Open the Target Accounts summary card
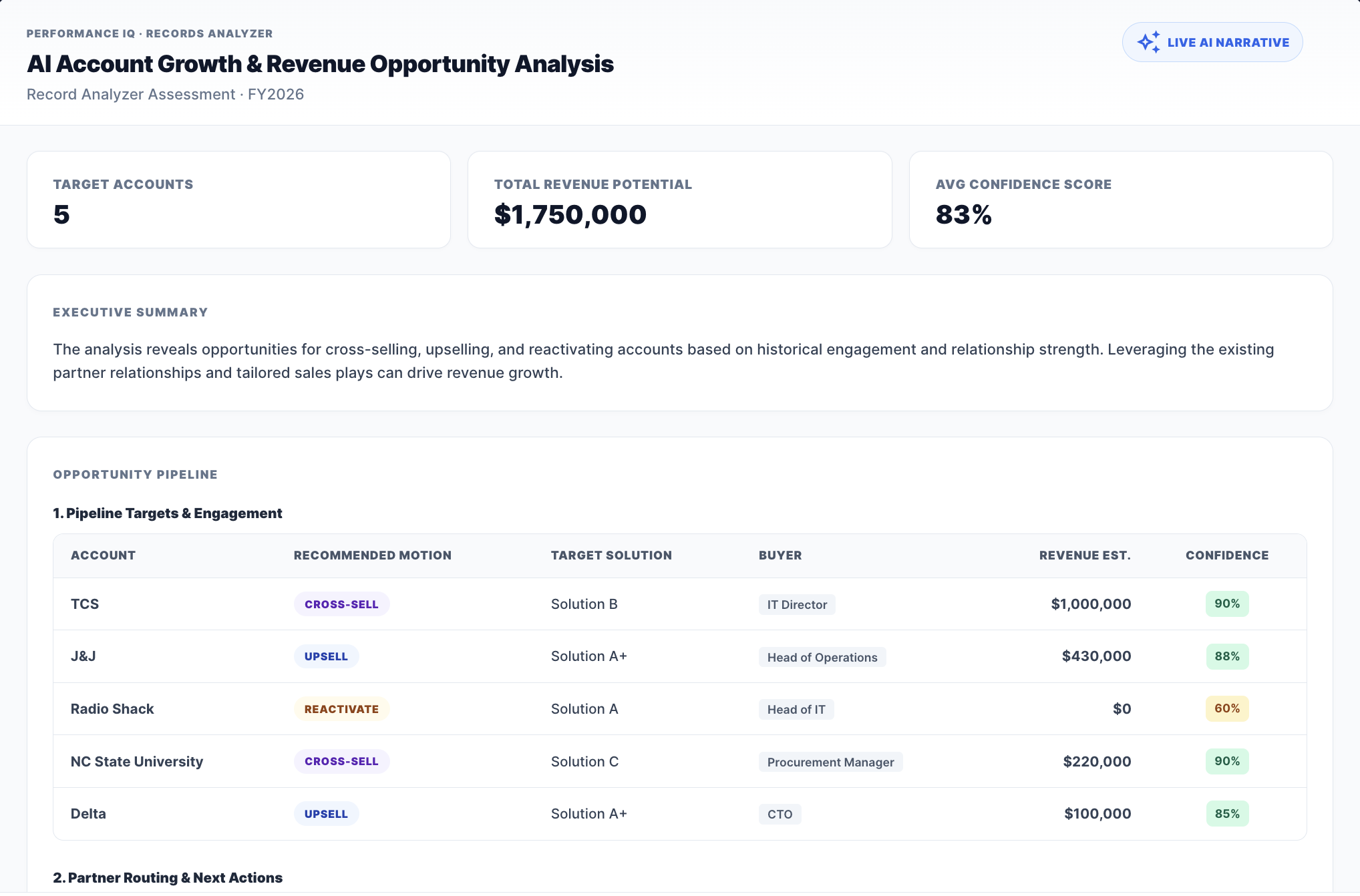This screenshot has width=1360, height=896. pyautogui.click(x=238, y=200)
